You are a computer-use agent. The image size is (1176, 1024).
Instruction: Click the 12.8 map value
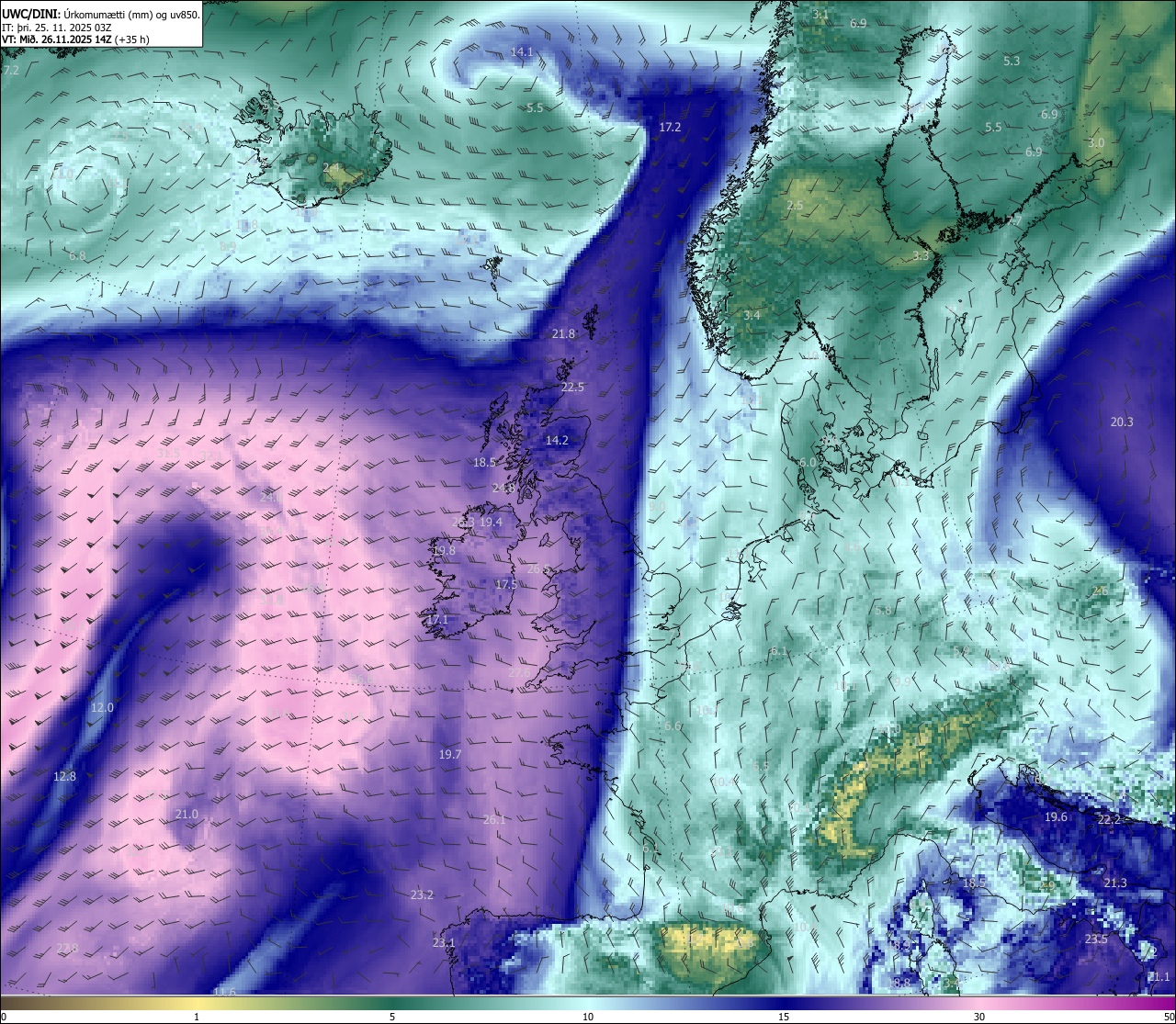(64, 776)
